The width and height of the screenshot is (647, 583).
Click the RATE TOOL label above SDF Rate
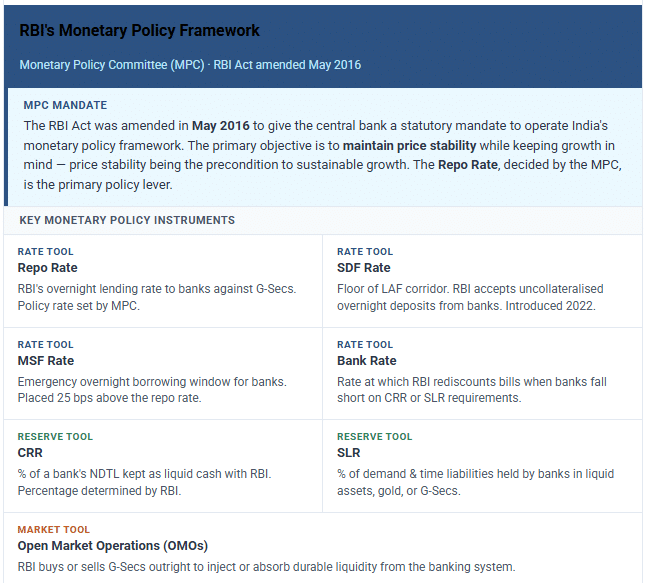click(x=365, y=252)
